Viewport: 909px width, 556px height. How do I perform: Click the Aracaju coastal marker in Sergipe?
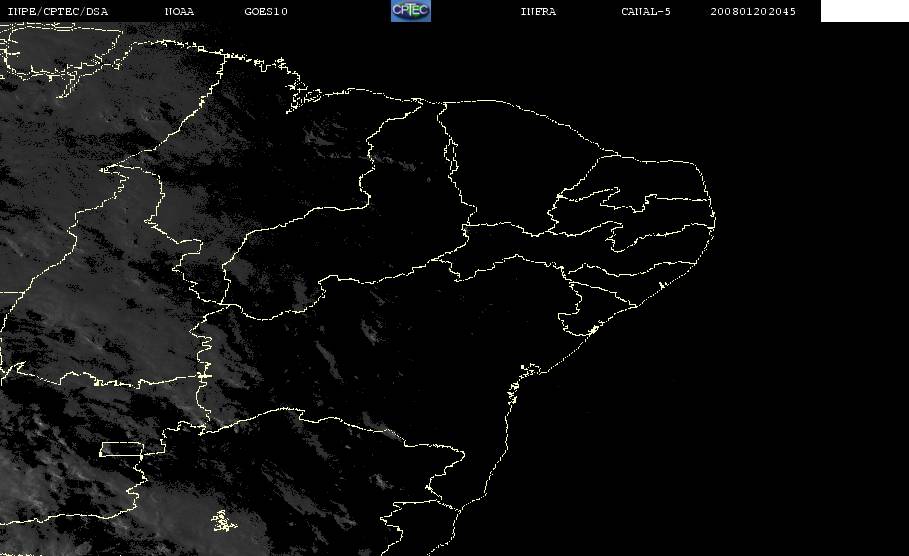point(592,330)
